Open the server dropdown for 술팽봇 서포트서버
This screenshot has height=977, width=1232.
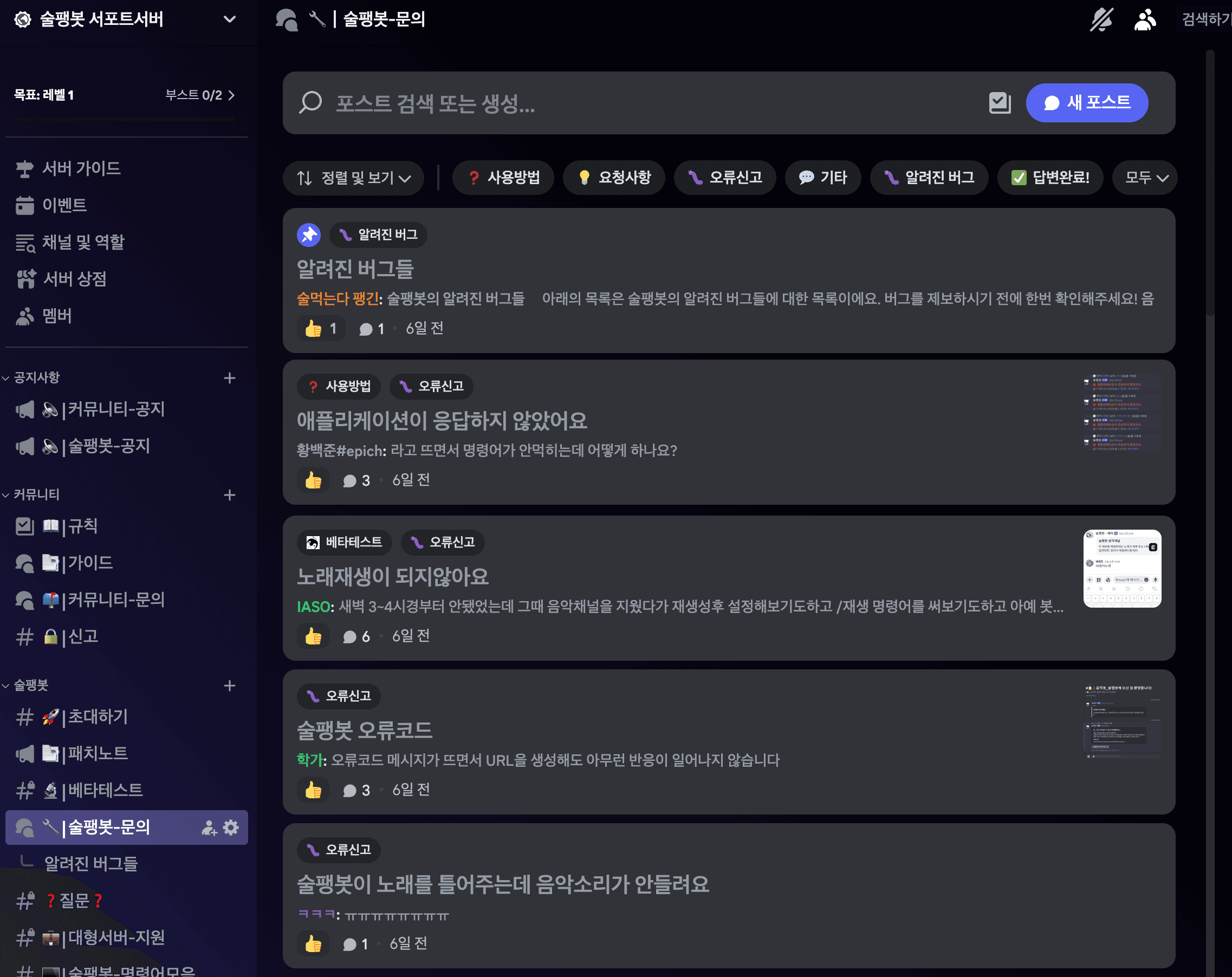(x=229, y=19)
